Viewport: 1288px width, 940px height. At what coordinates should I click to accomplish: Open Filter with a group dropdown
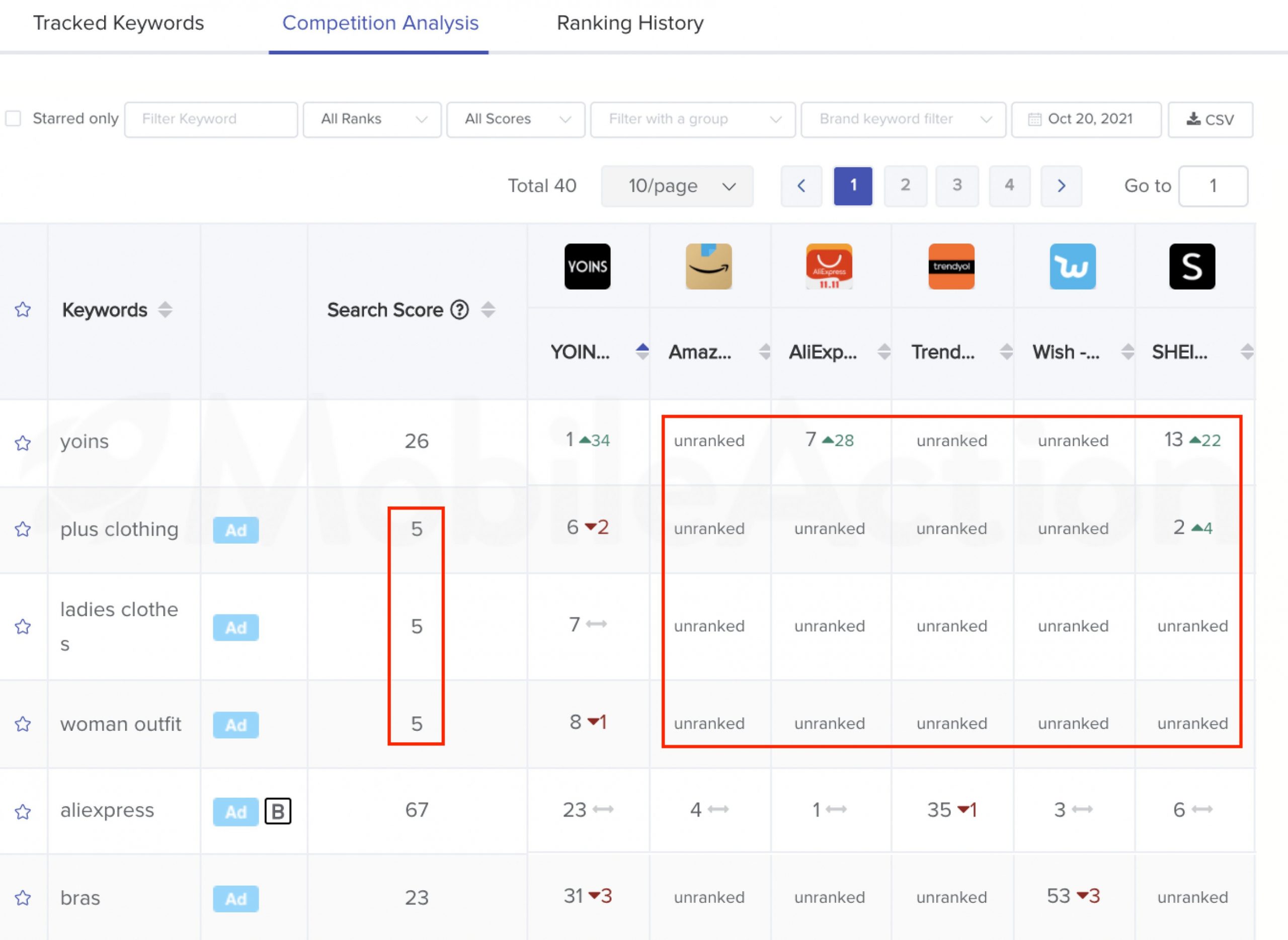693,120
